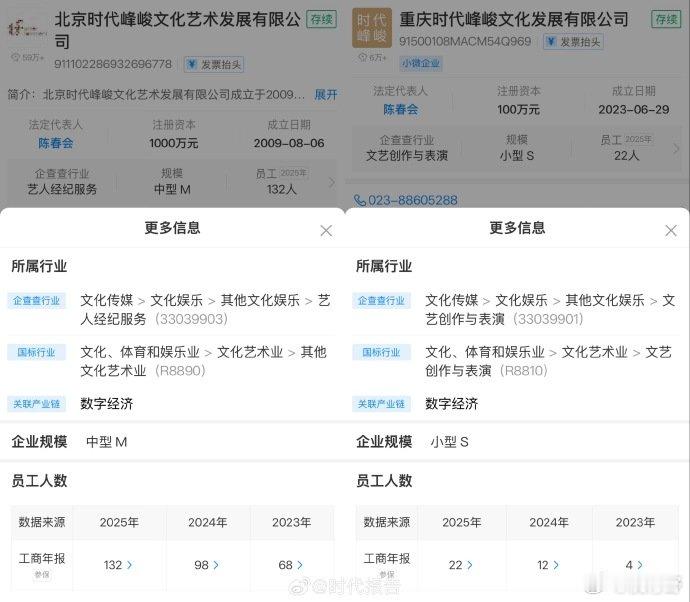690x602 pixels.
Task: Open 陈春会 legal representative in Chongqing card
Action: (400, 110)
